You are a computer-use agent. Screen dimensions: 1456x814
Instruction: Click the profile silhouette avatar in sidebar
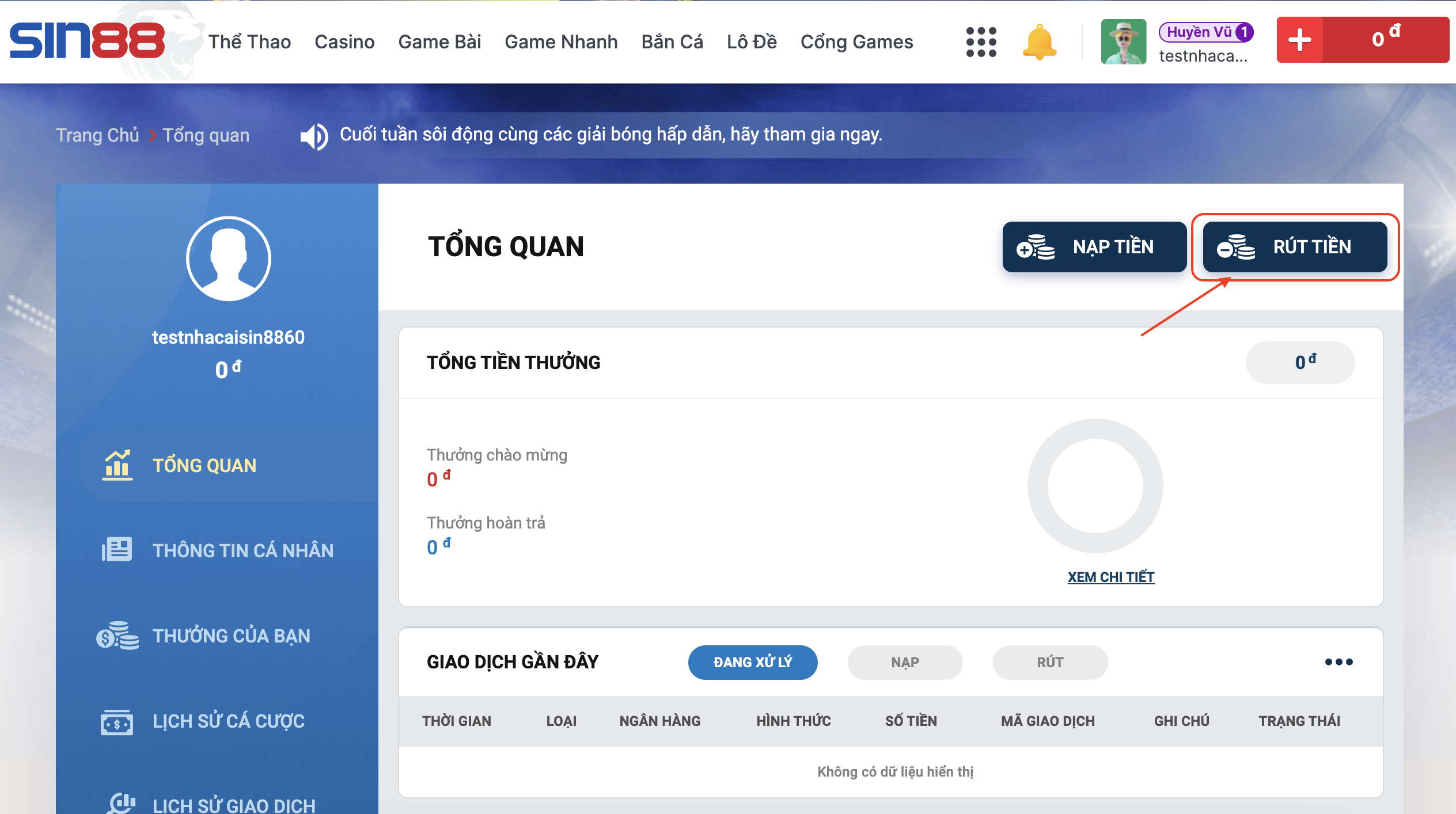[229, 258]
